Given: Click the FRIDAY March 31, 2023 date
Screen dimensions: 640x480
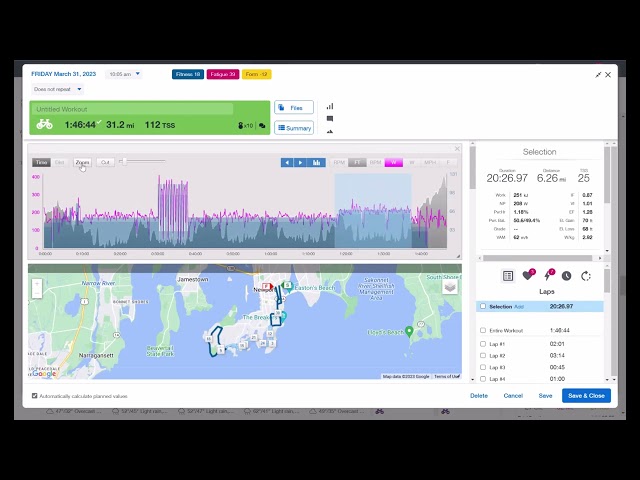Looking at the screenshot, I should tap(64, 74).
